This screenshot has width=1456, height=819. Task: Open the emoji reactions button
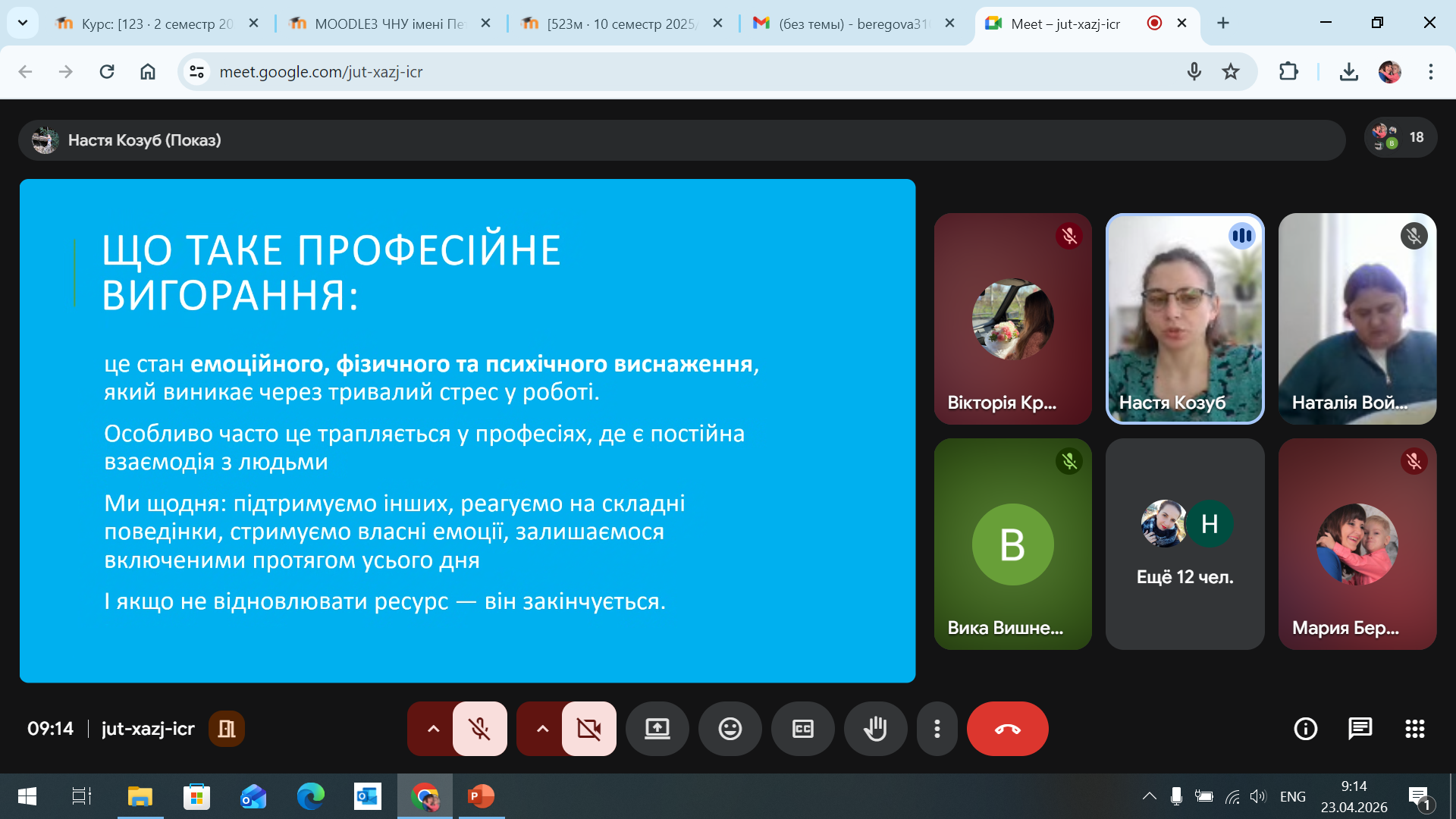click(730, 729)
